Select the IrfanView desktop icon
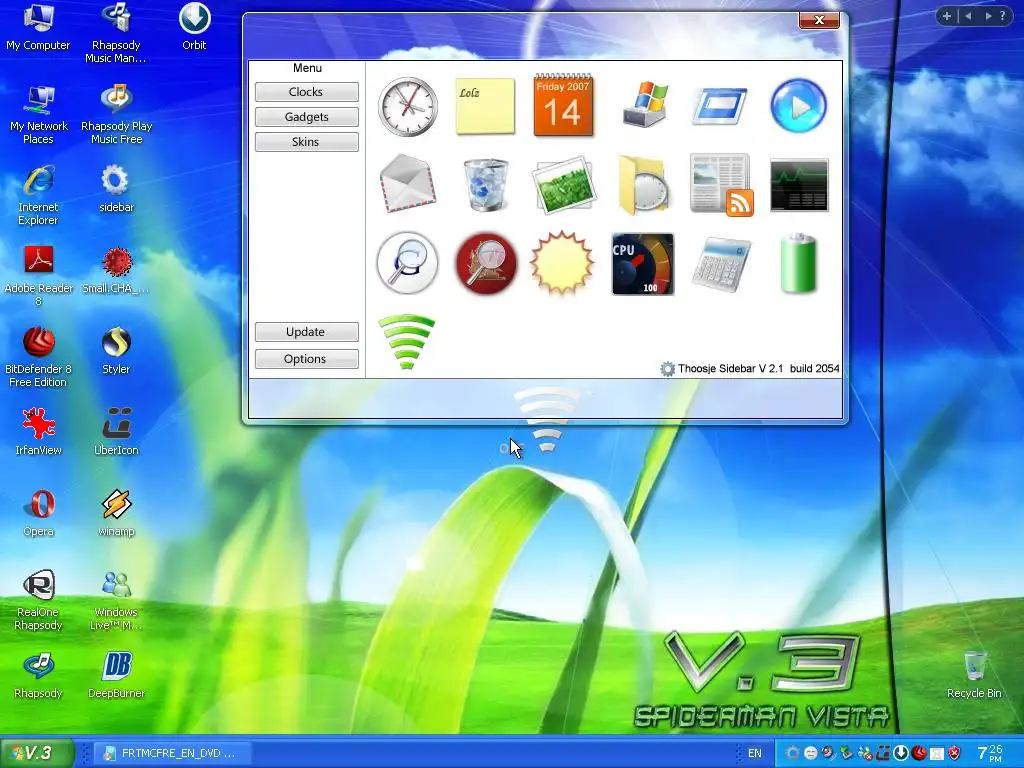This screenshot has width=1024, height=768. click(x=39, y=432)
